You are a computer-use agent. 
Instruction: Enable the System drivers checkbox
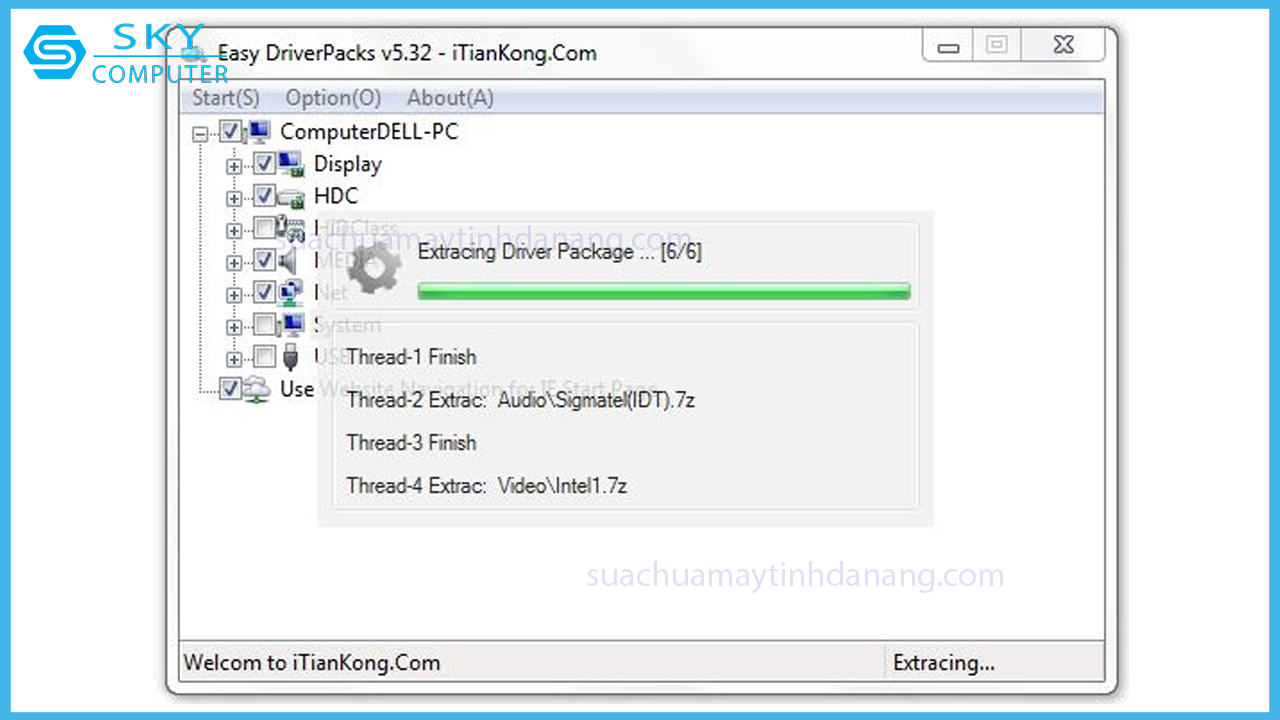pos(264,325)
